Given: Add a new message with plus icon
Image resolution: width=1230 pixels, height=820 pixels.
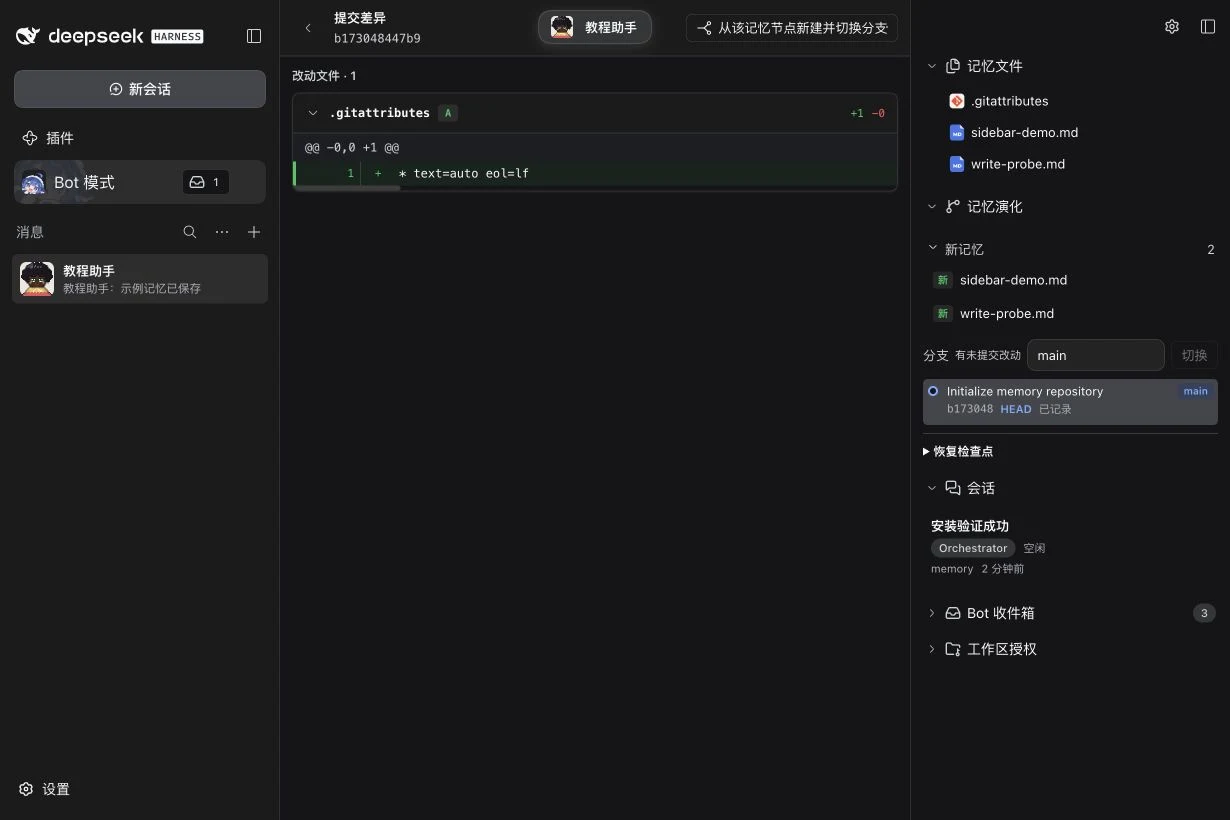Looking at the screenshot, I should coord(254,232).
